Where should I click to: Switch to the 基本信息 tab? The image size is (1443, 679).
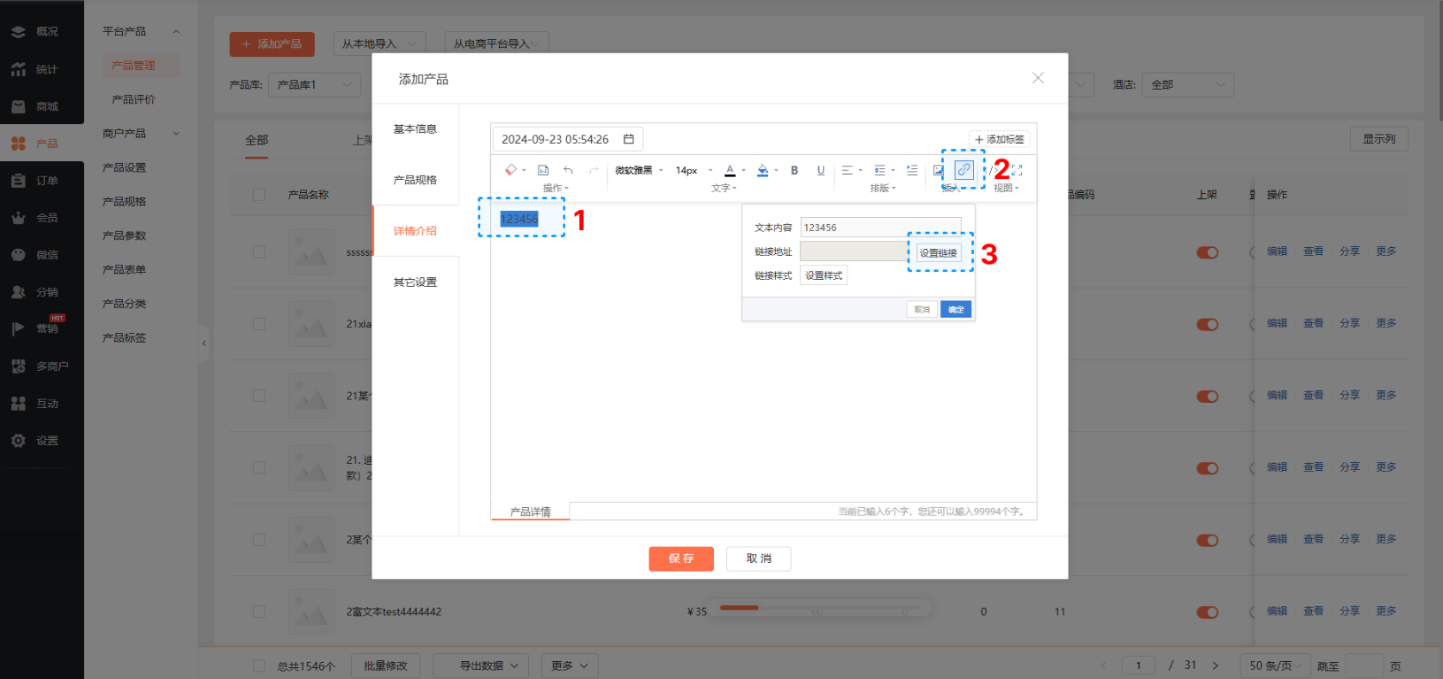click(415, 129)
